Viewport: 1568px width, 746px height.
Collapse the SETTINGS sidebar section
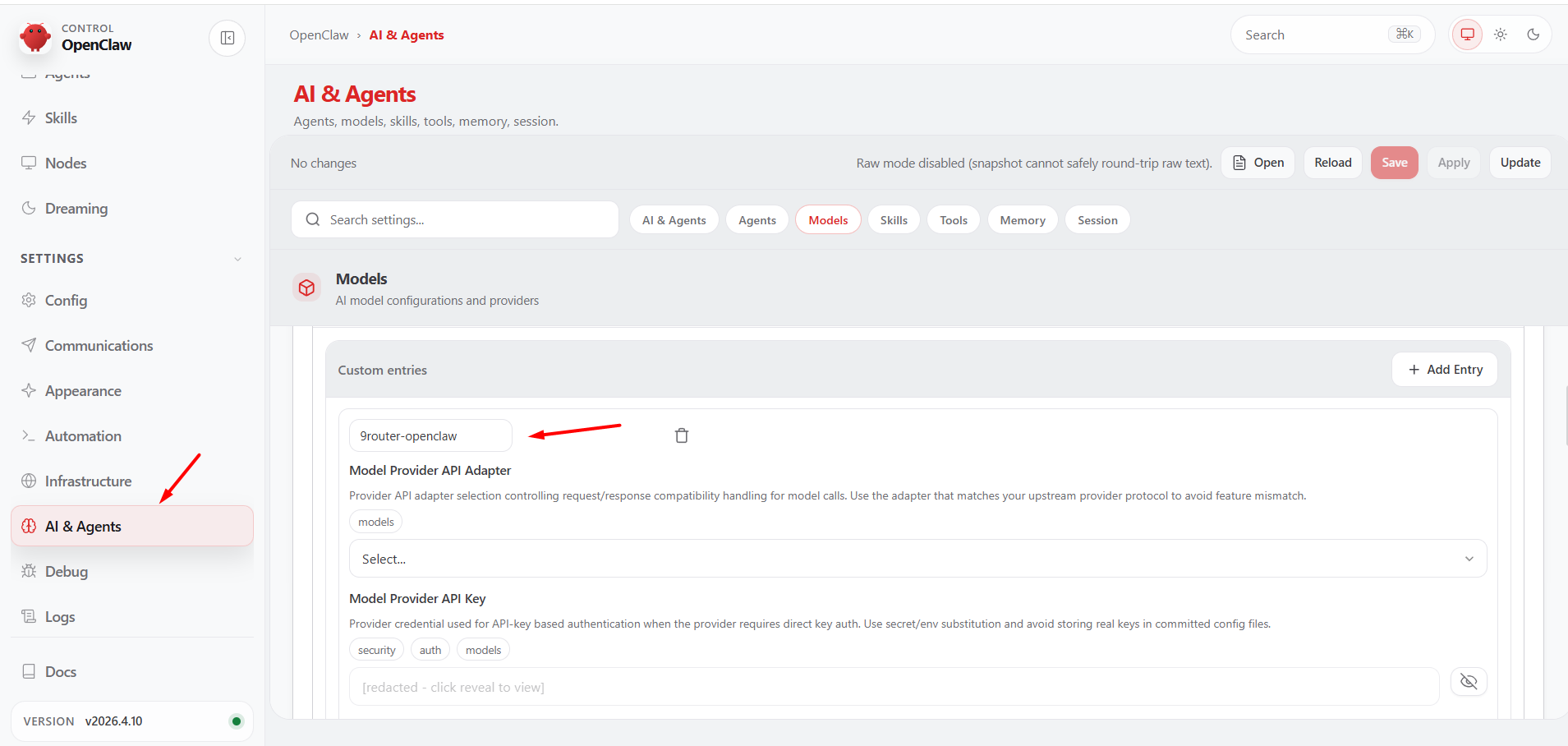pos(237,259)
